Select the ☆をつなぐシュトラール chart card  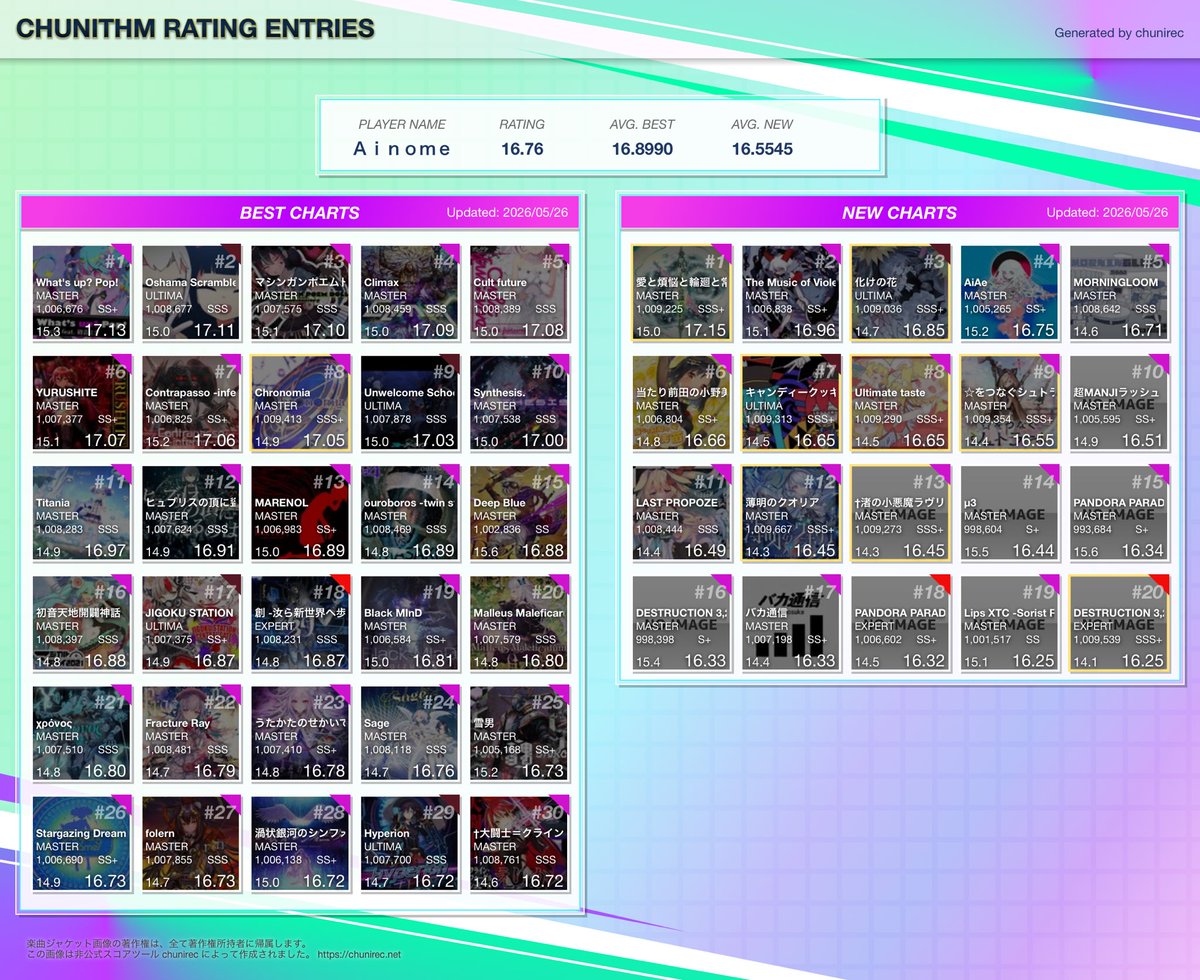pyautogui.click(x=1010, y=403)
